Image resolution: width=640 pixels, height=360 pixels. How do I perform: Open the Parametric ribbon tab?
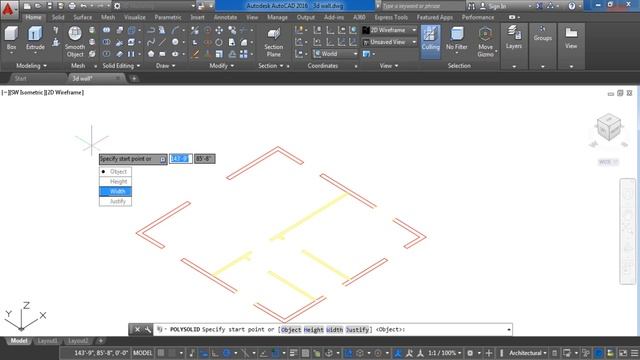168,17
